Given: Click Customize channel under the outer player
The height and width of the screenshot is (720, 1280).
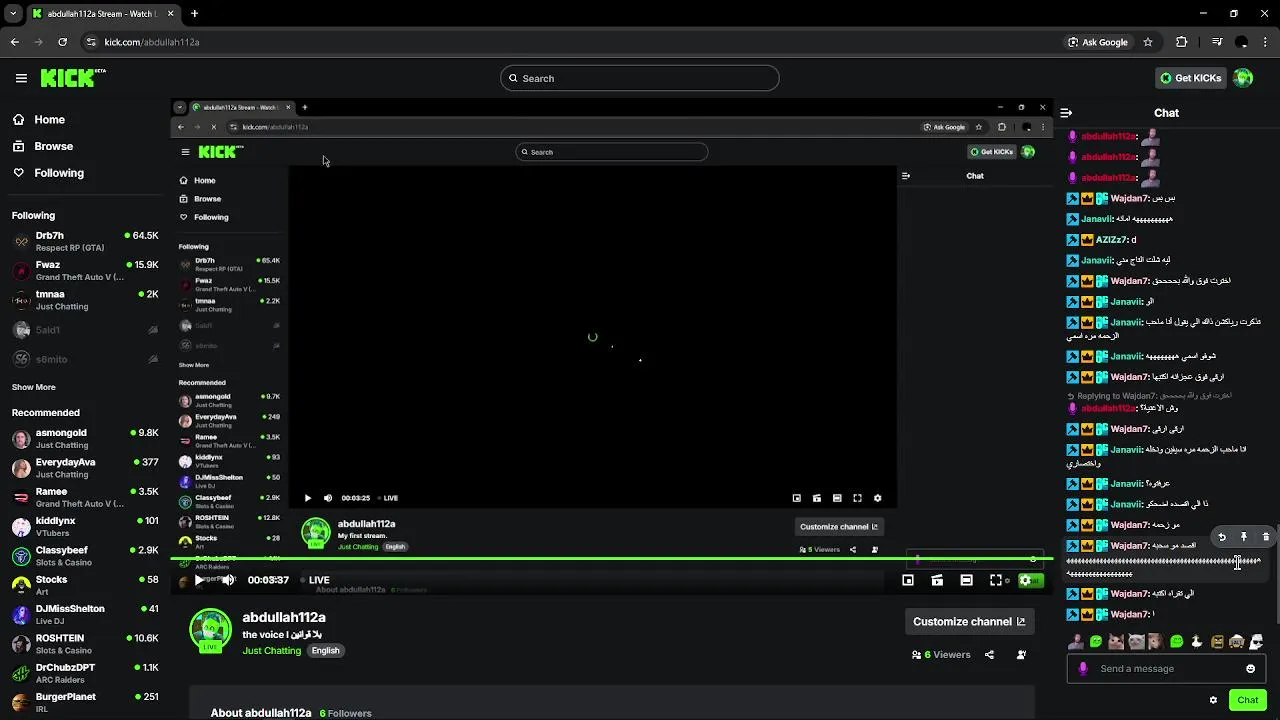Looking at the screenshot, I should [x=969, y=621].
